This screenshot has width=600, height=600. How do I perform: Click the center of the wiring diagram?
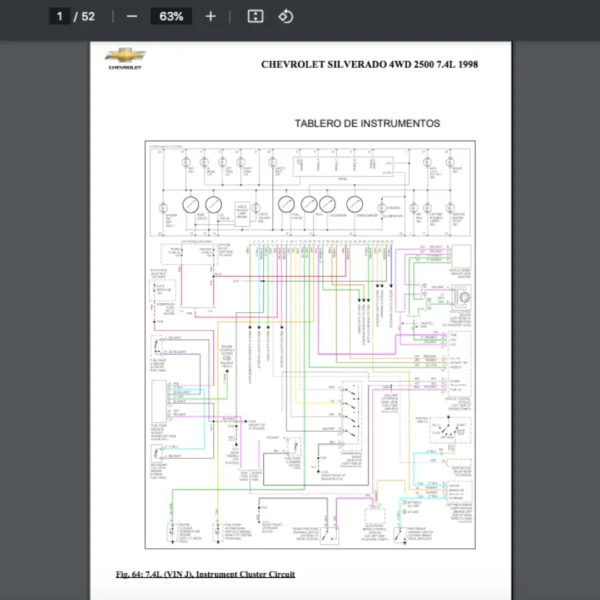[x=310, y=345]
